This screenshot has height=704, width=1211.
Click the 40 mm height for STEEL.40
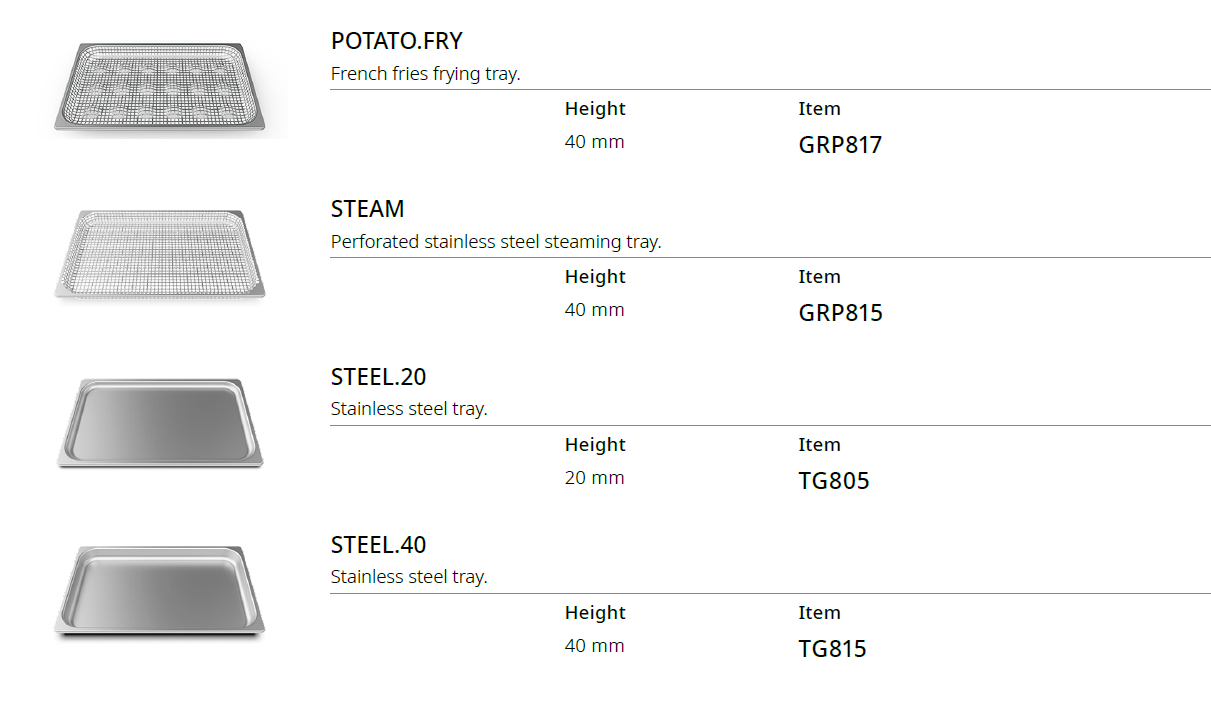coord(594,646)
